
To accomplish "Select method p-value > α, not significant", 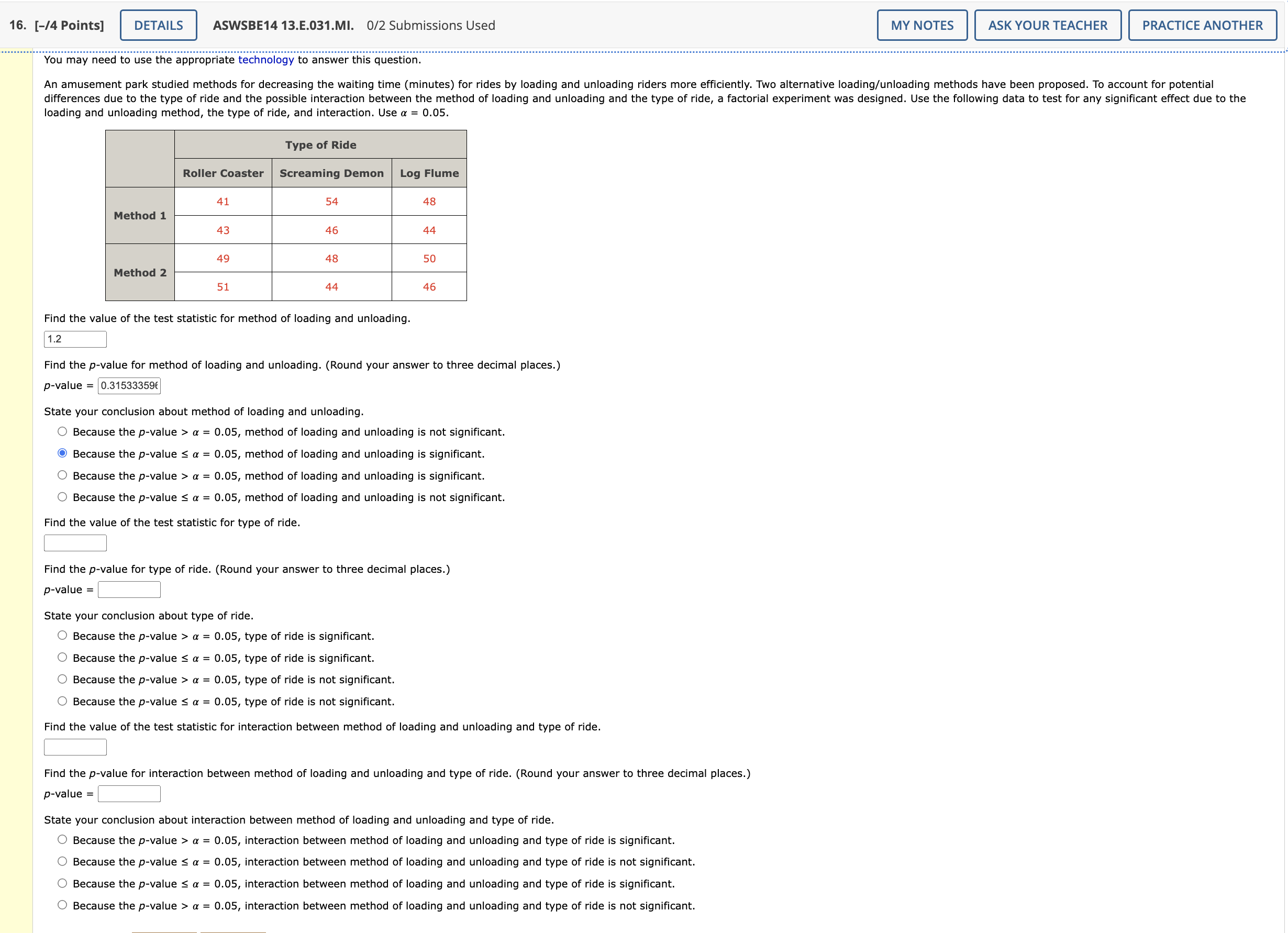I will point(62,431).
